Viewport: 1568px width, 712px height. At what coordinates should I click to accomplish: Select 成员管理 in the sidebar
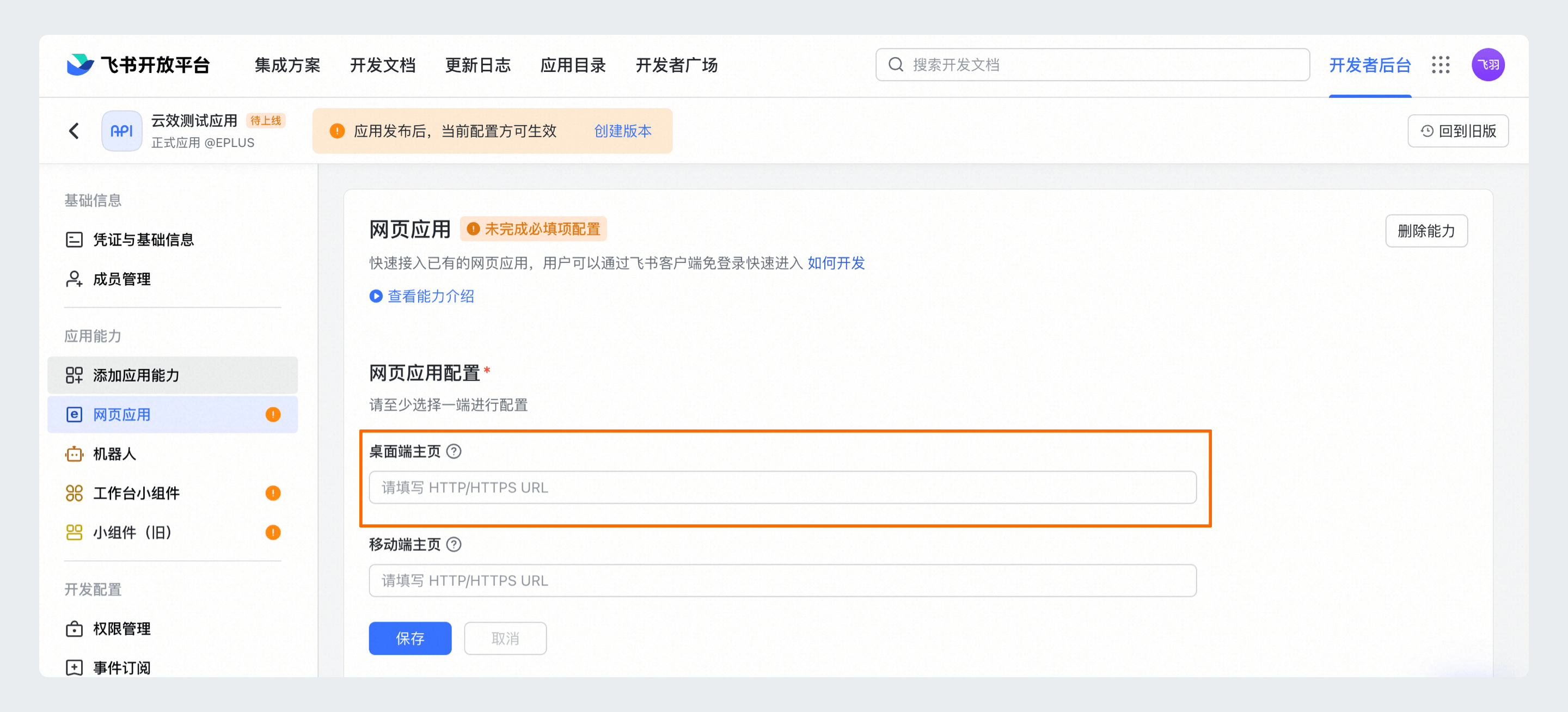(173, 279)
